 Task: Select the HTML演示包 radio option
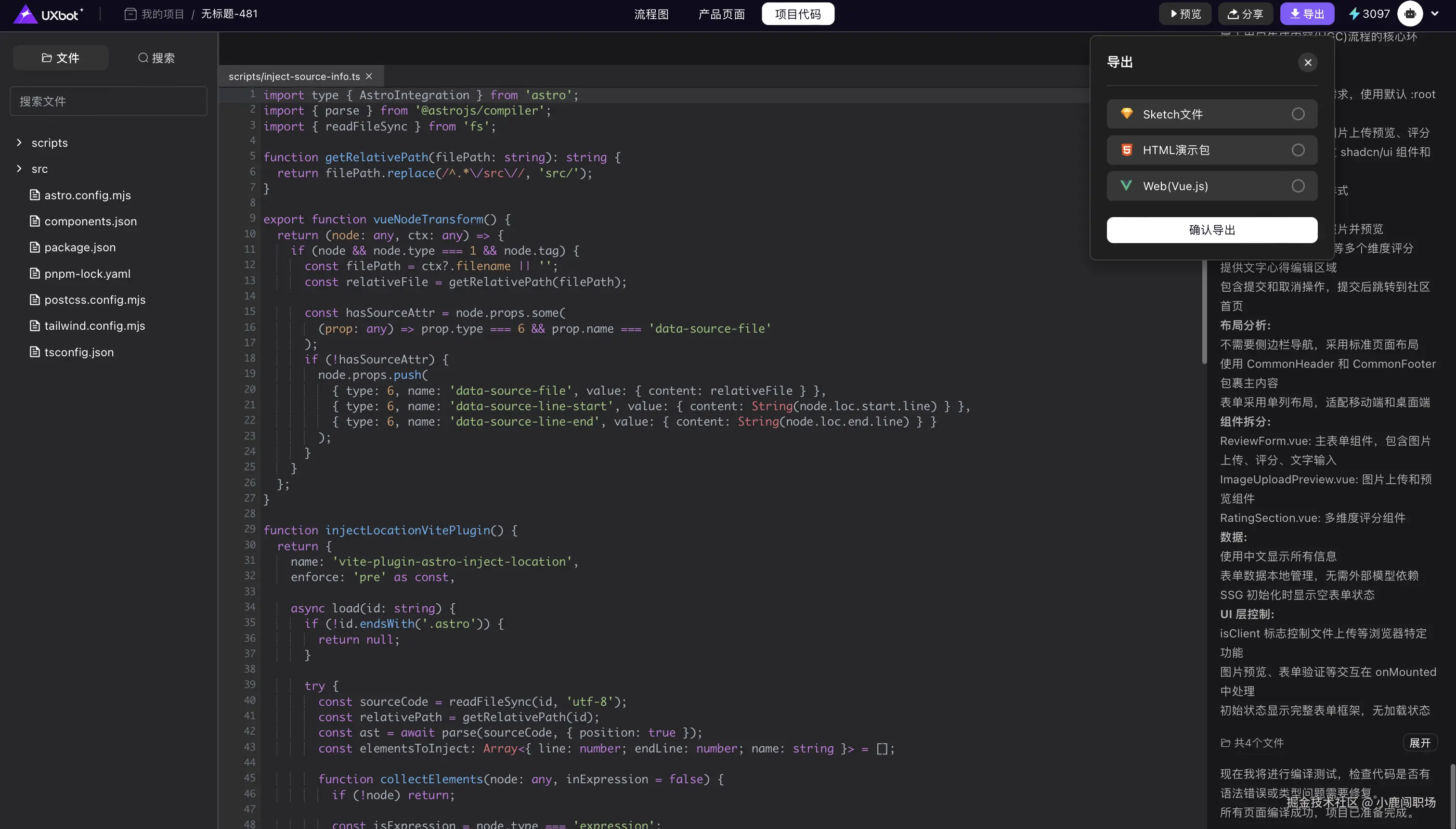(x=1298, y=150)
